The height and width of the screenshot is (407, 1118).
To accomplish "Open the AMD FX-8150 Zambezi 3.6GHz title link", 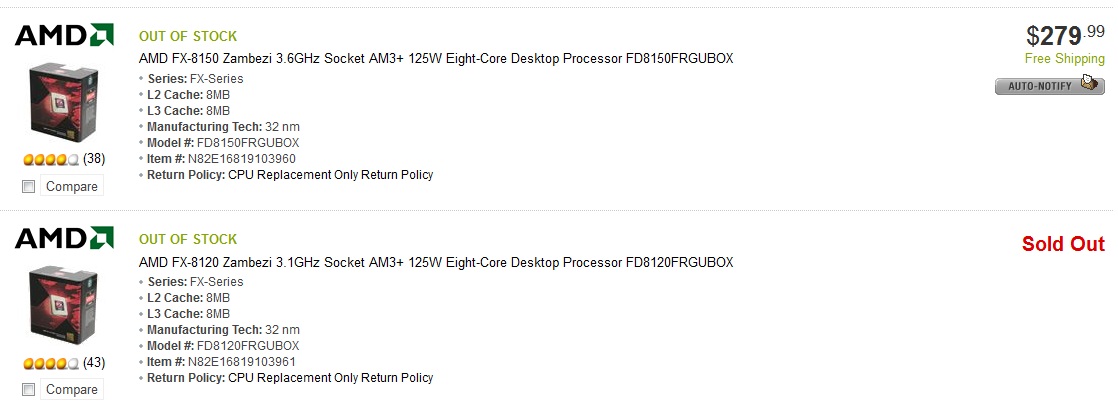I will click(436, 58).
